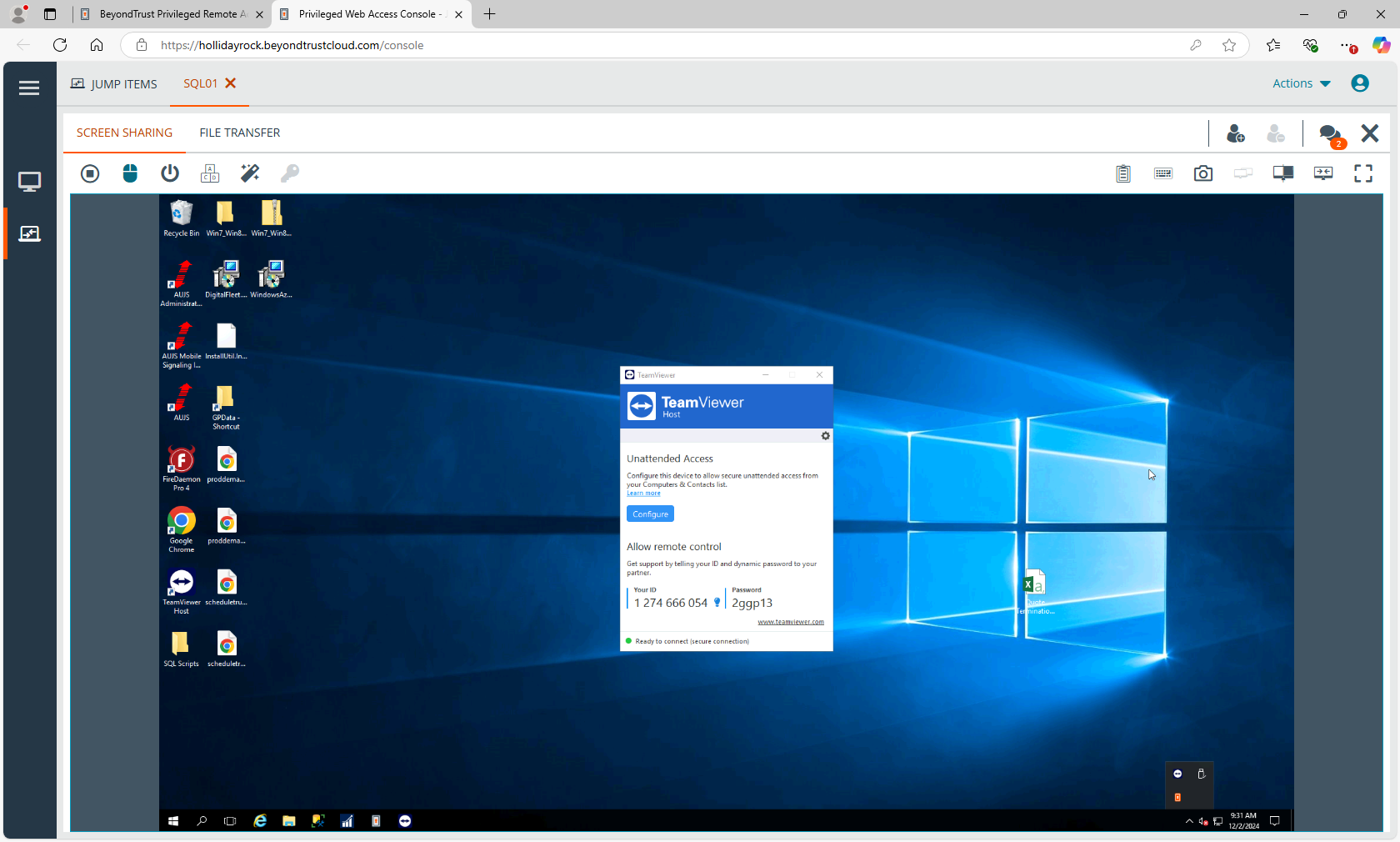Close the SQL01 session tab
Screen dimensions: 1400x842
point(231,83)
